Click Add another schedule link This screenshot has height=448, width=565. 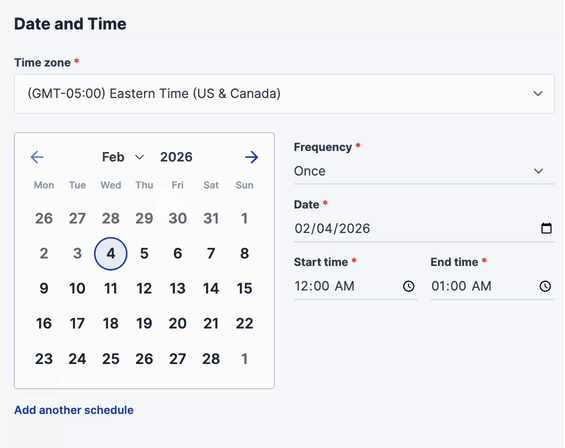pos(74,410)
